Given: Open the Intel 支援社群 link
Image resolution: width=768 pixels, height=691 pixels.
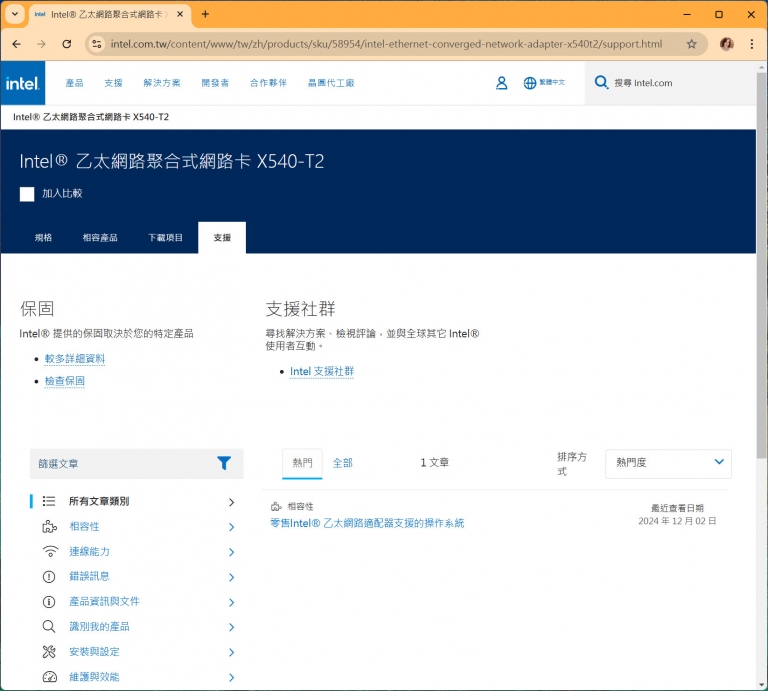Looking at the screenshot, I should (322, 371).
